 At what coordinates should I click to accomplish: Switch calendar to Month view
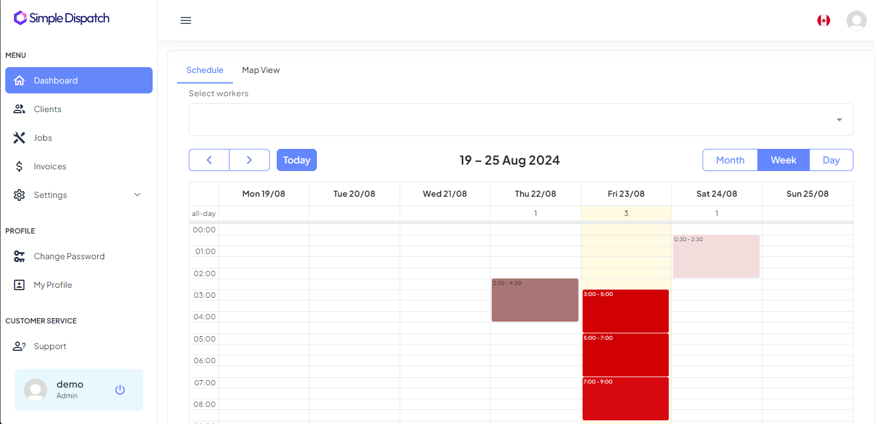730,160
